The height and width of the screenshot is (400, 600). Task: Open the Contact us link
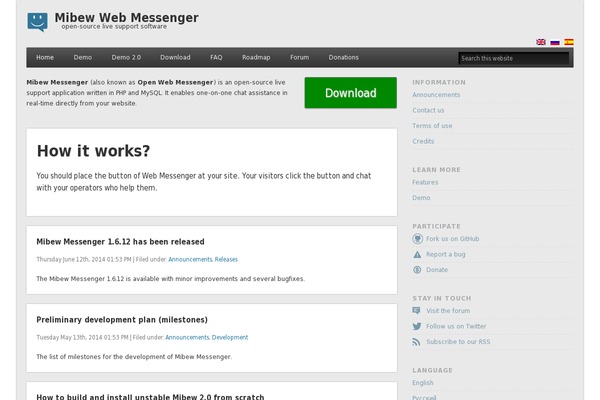[x=428, y=110]
